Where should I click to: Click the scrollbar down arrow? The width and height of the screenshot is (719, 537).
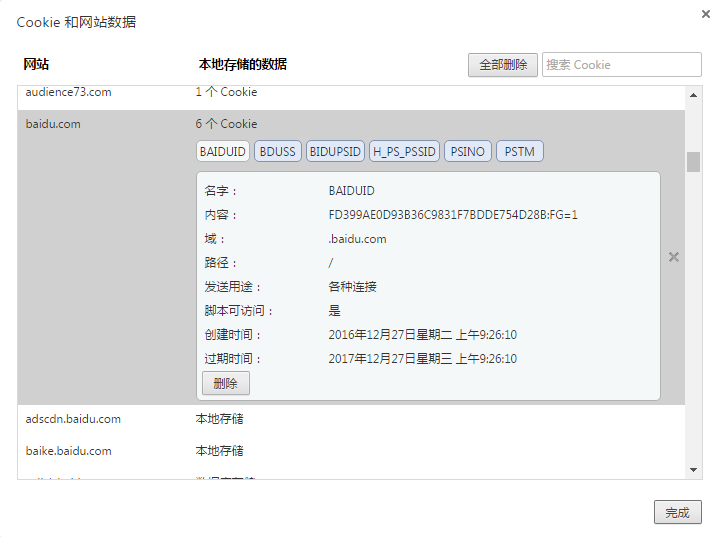pyautogui.click(x=693, y=470)
